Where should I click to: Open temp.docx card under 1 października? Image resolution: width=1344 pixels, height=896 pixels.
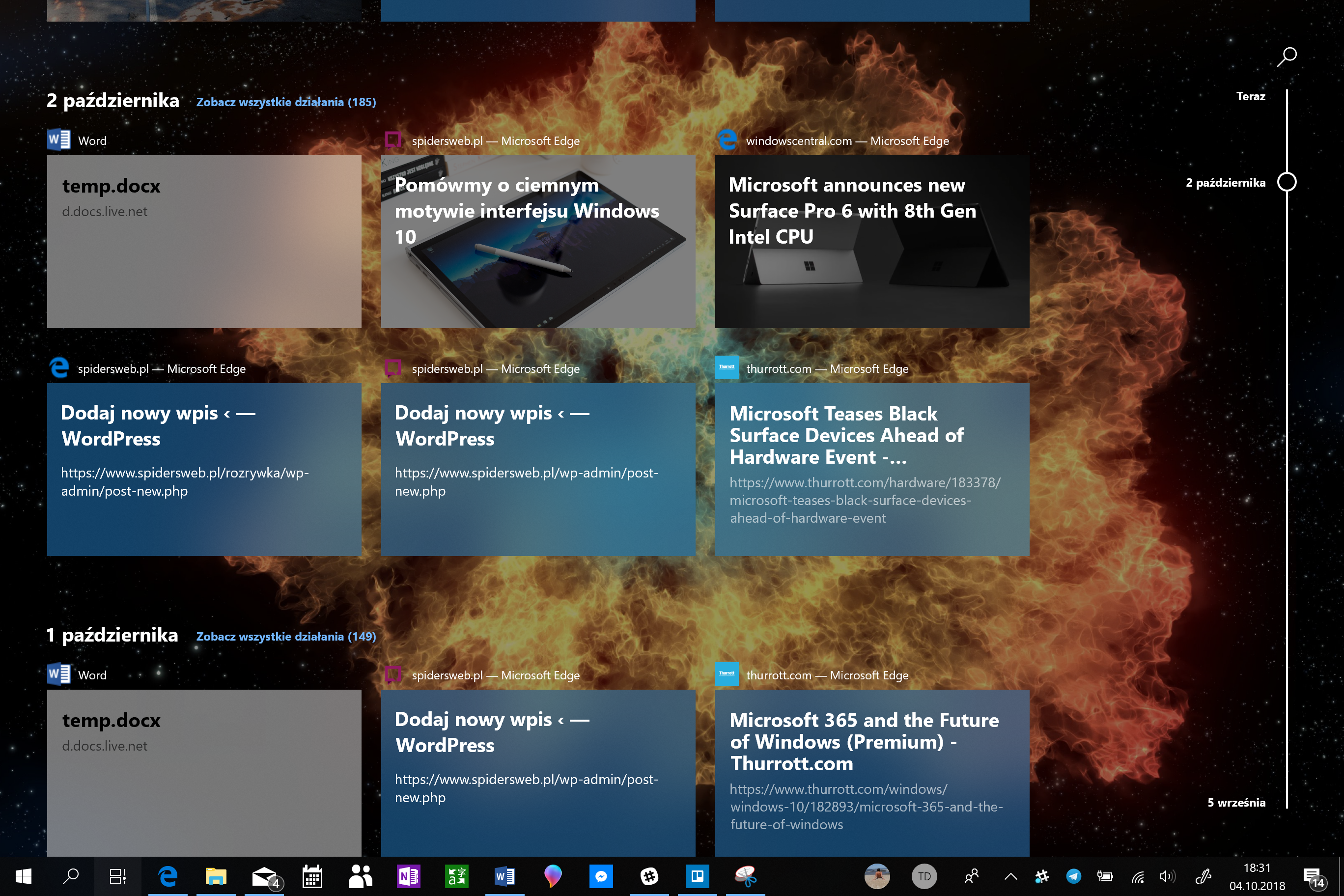click(204, 773)
